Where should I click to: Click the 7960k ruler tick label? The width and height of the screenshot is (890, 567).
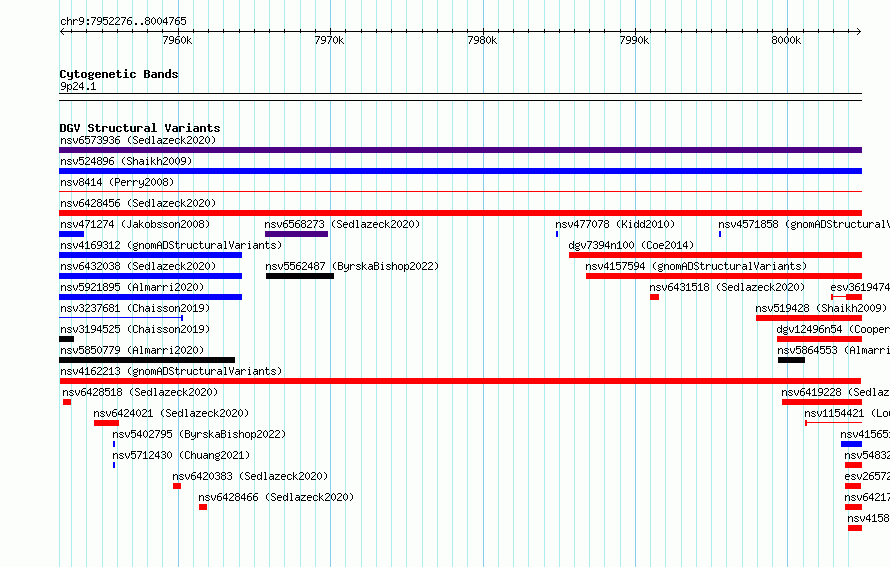[177, 40]
